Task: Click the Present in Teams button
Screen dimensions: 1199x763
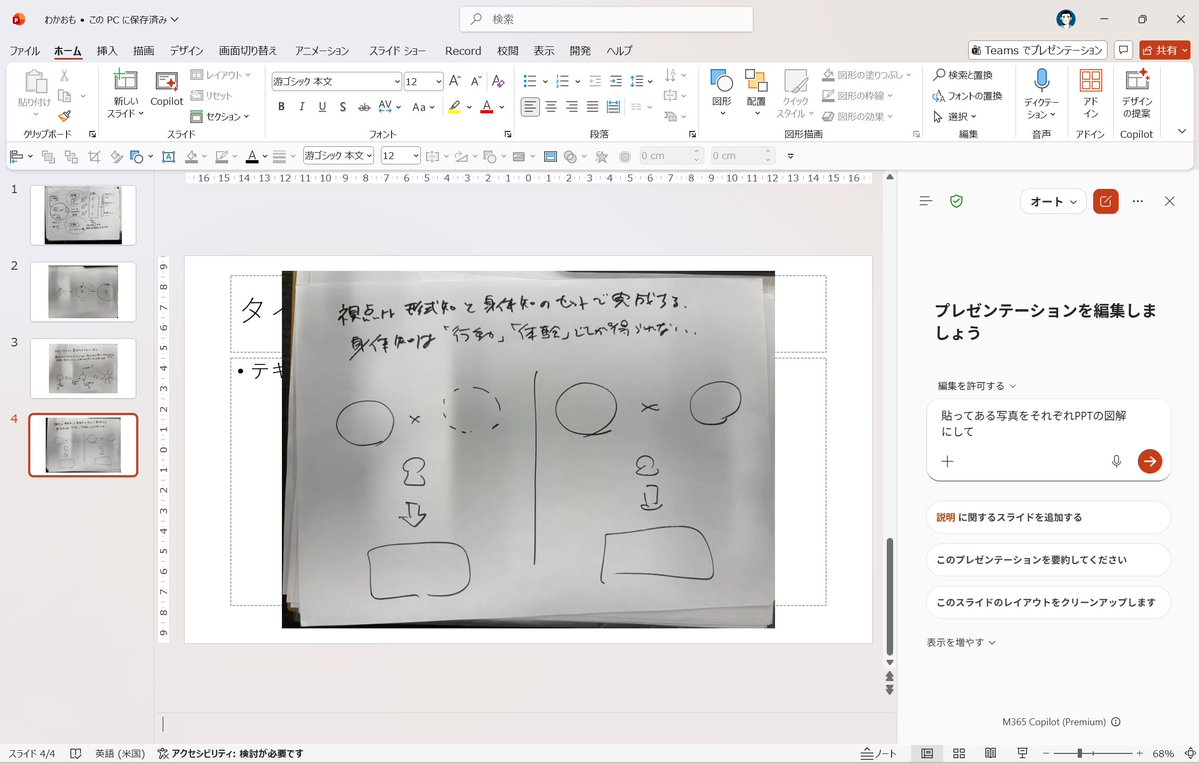Action: (1037, 50)
